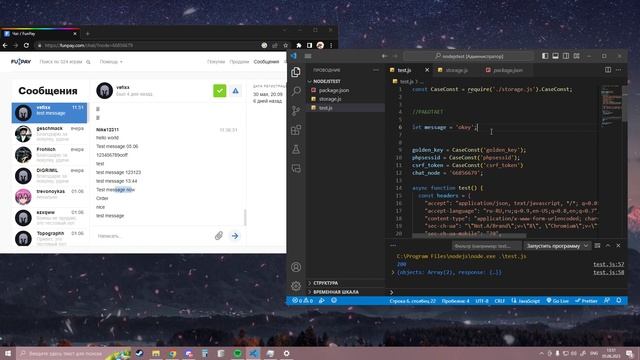Open the Сообщения link on FunPay
Screen dimensions: 640x360
point(266,62)
